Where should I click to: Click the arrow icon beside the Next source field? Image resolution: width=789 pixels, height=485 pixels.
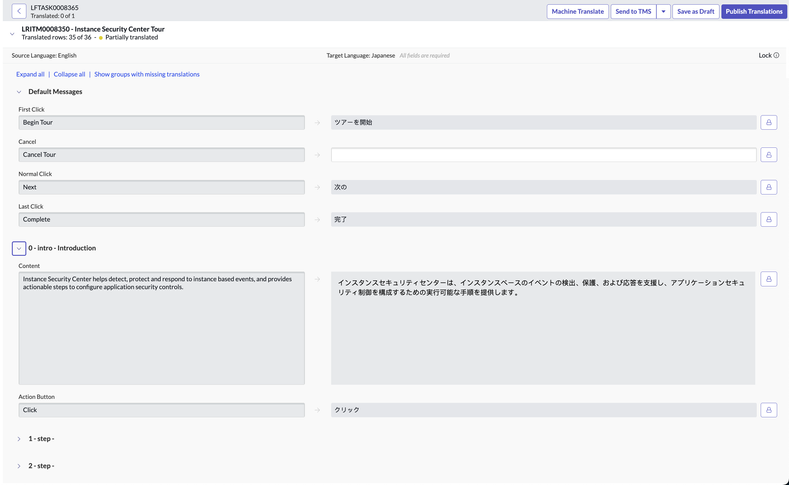[x=318, y=187]
